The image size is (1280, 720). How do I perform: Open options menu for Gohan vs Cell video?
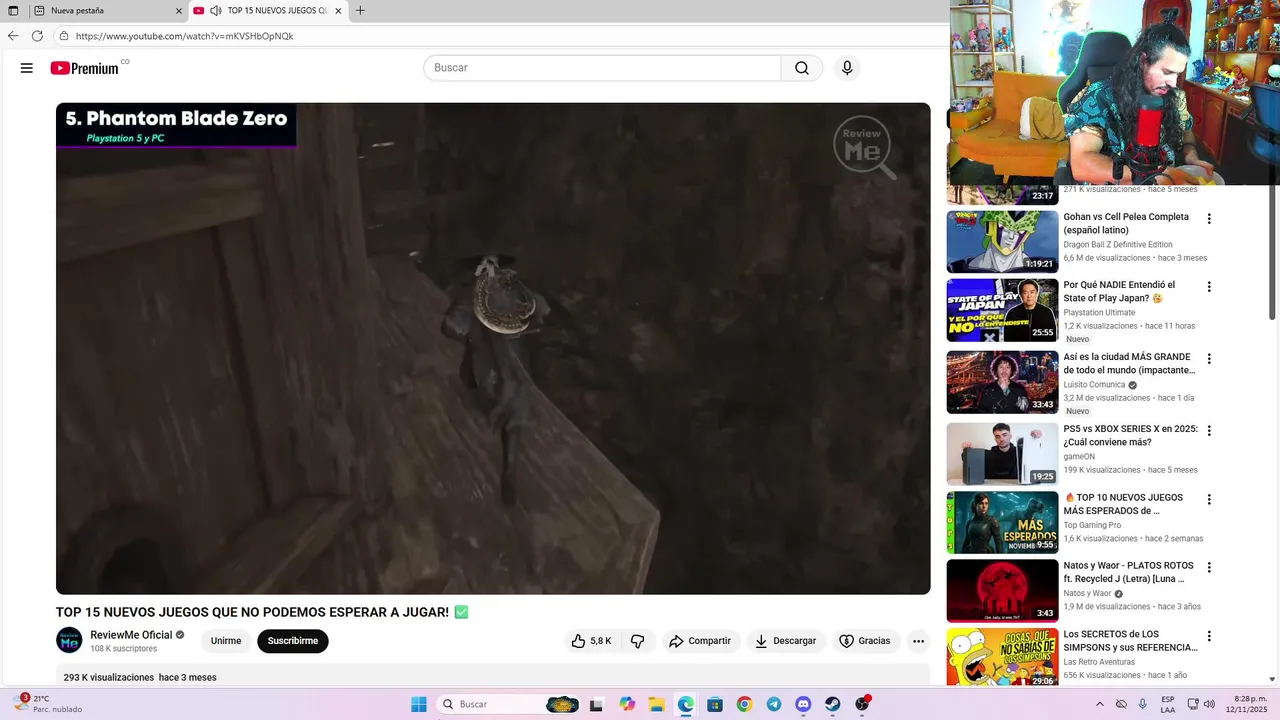coord(1209,219)
